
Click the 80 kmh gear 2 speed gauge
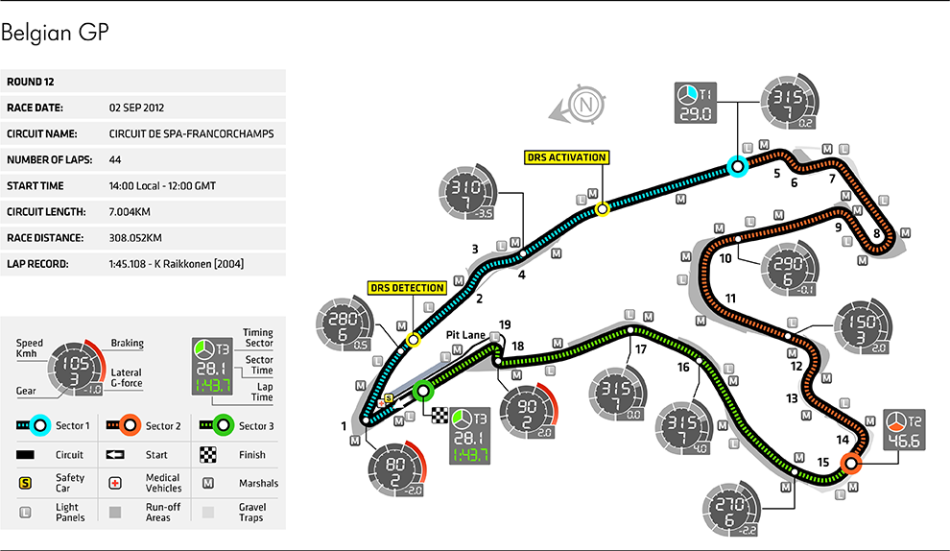[394, 469]
